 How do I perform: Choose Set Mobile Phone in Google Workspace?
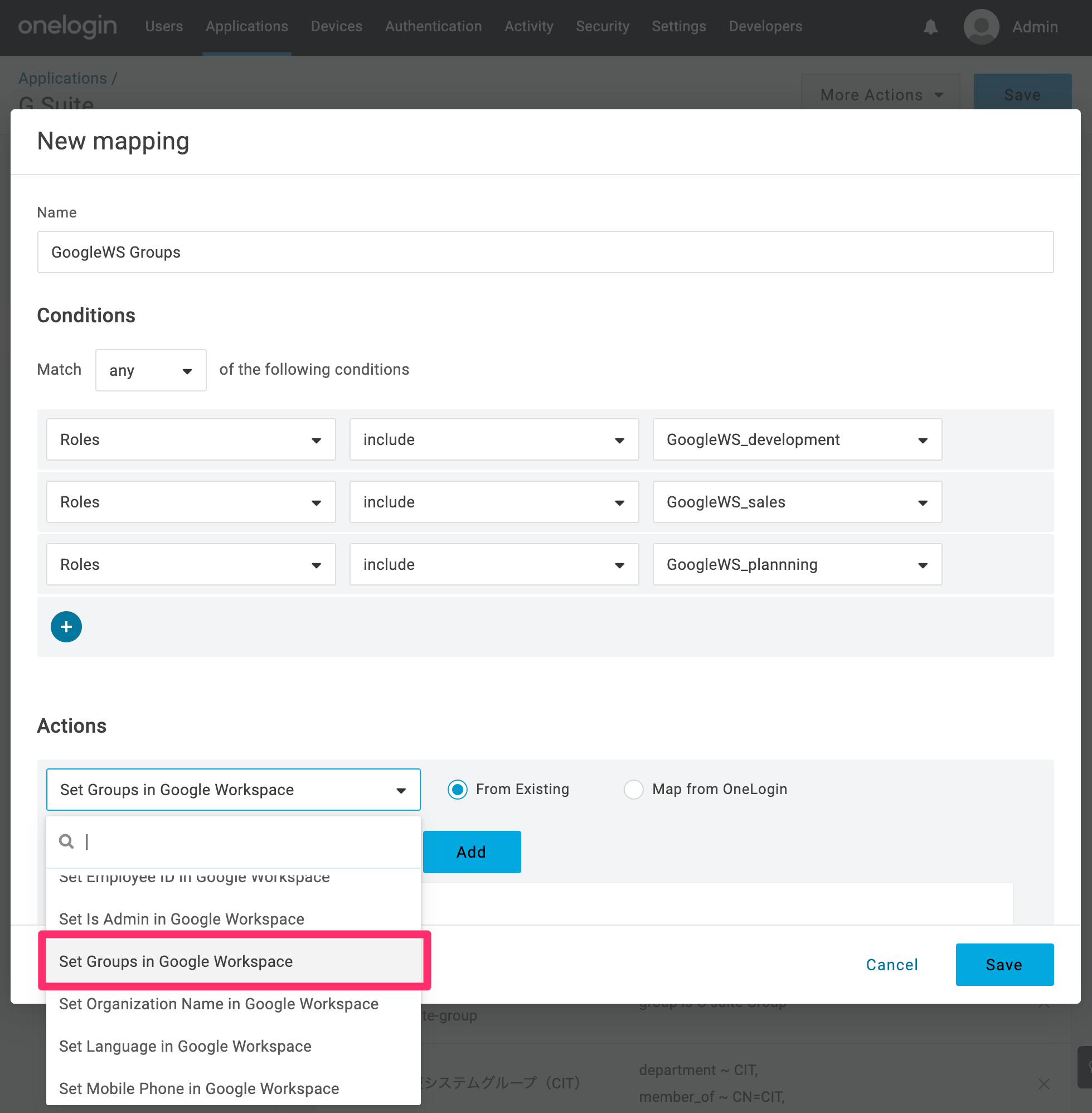point(234,1088)
